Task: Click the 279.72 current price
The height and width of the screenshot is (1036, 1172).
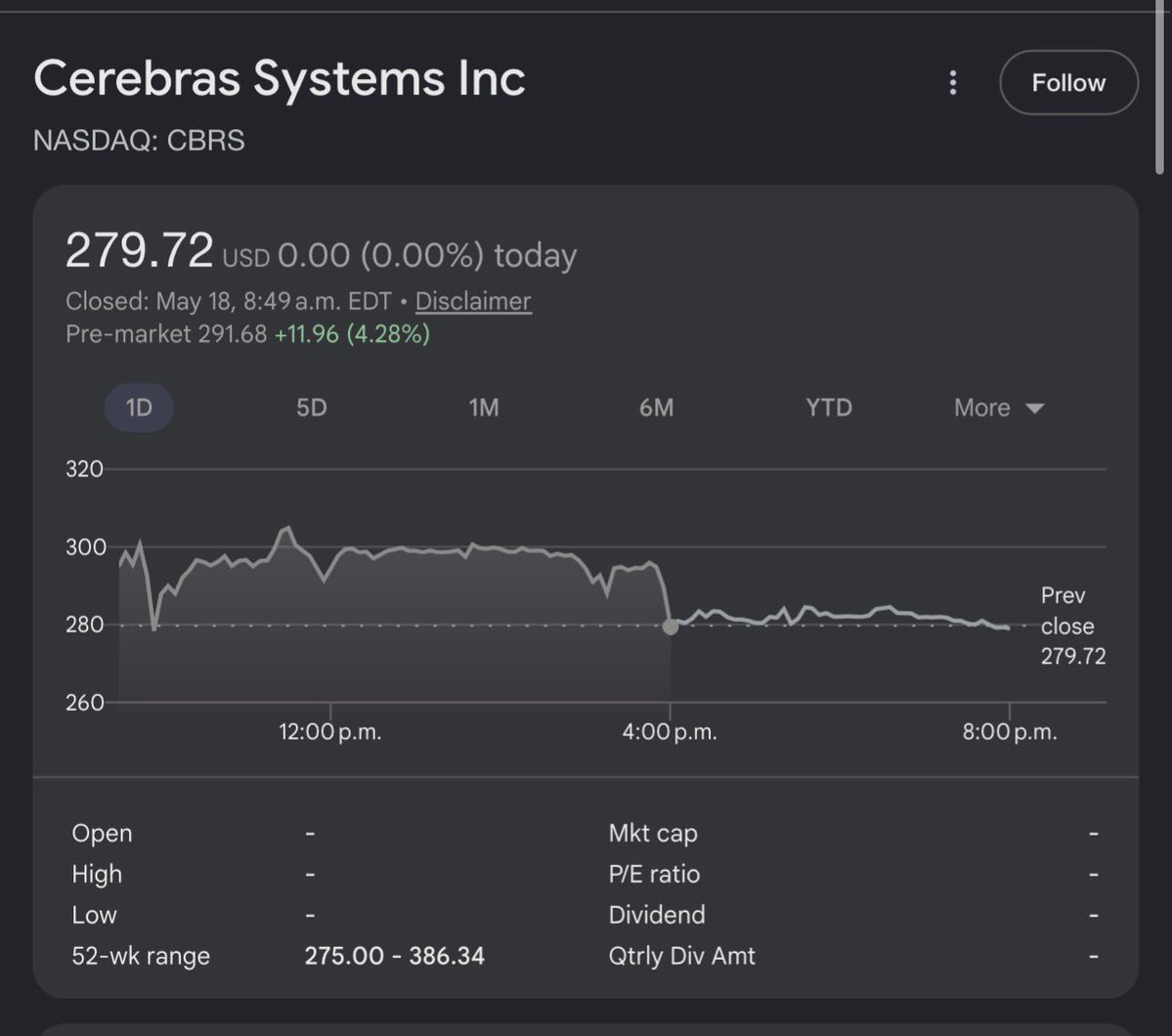Action: point(139,250)
